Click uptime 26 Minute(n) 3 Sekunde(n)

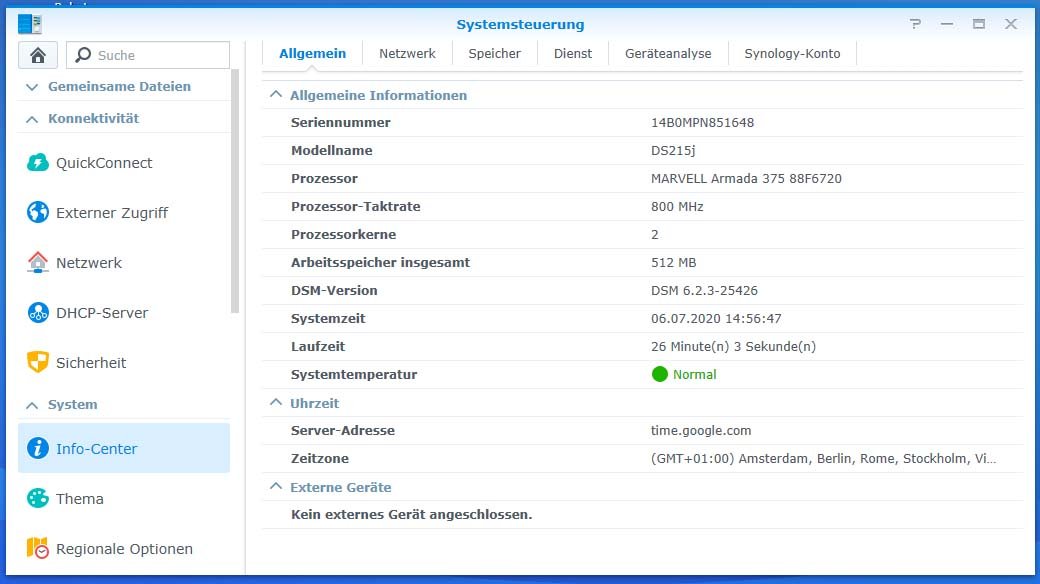pyautogui.click(x=734, y=346)
